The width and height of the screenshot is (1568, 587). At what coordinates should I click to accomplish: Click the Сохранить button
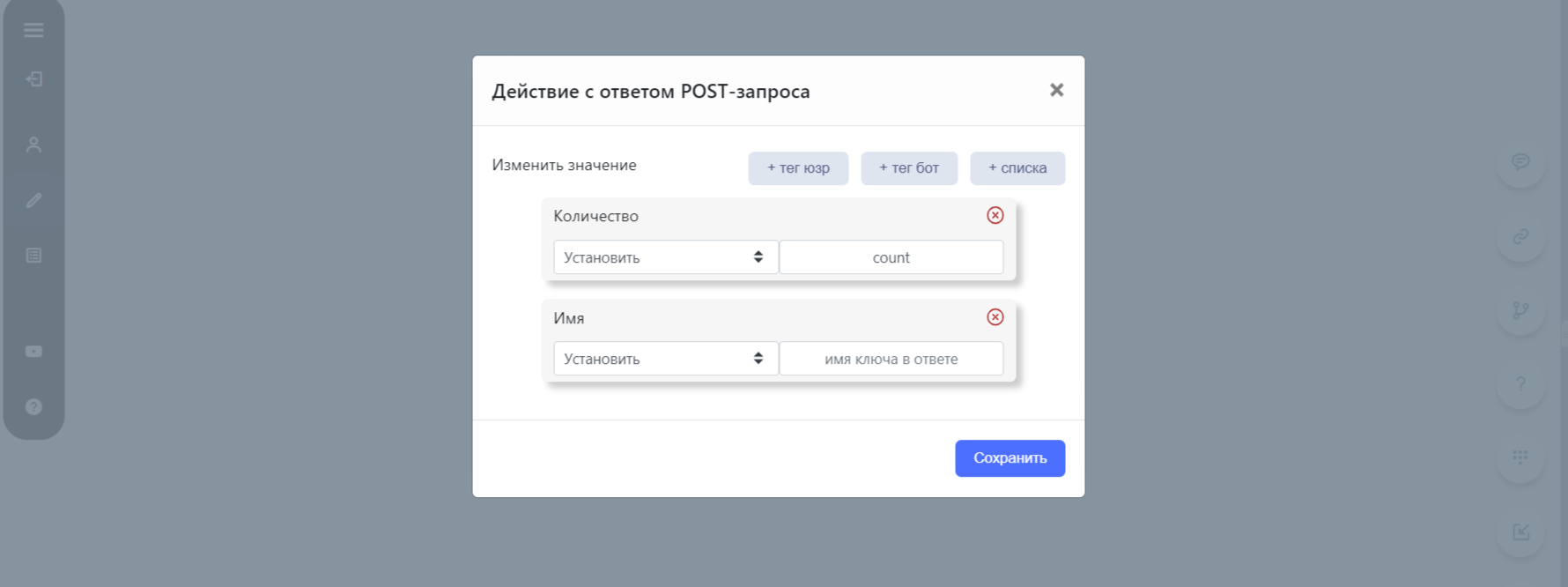[x=1010, y=458]
